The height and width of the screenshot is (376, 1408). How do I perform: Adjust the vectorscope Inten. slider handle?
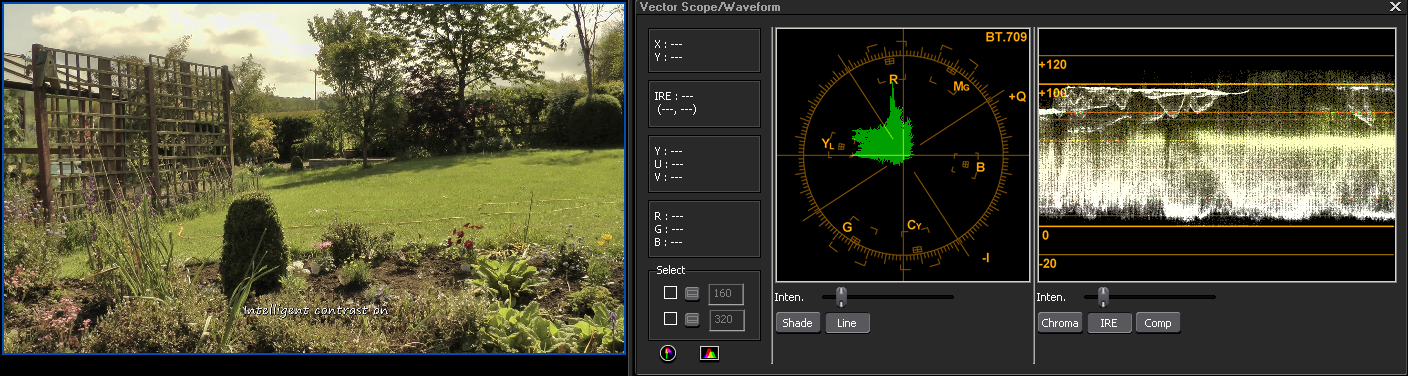coord(842,296)
